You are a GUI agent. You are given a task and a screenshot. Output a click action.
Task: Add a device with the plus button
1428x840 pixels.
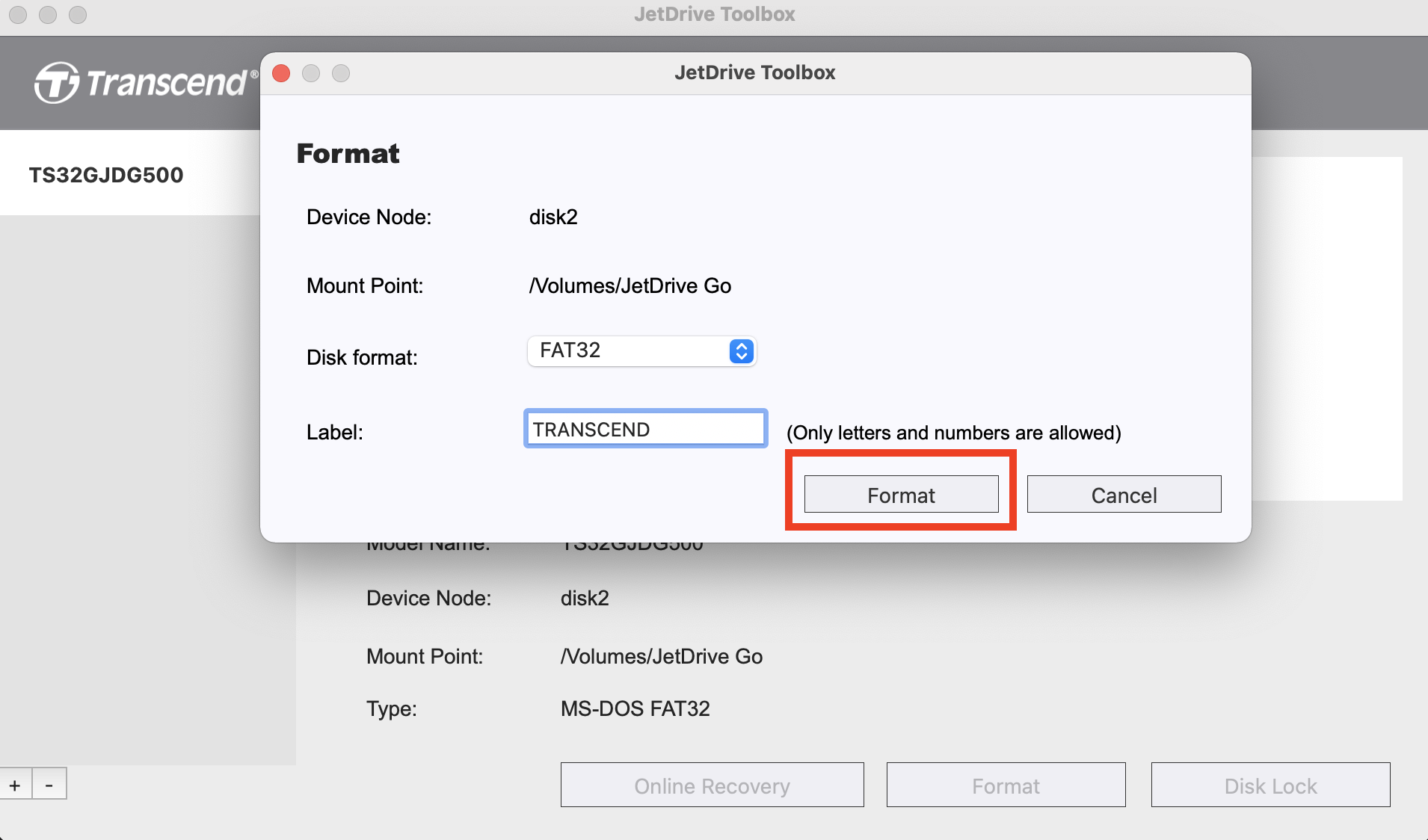click(x=15, y=785)
